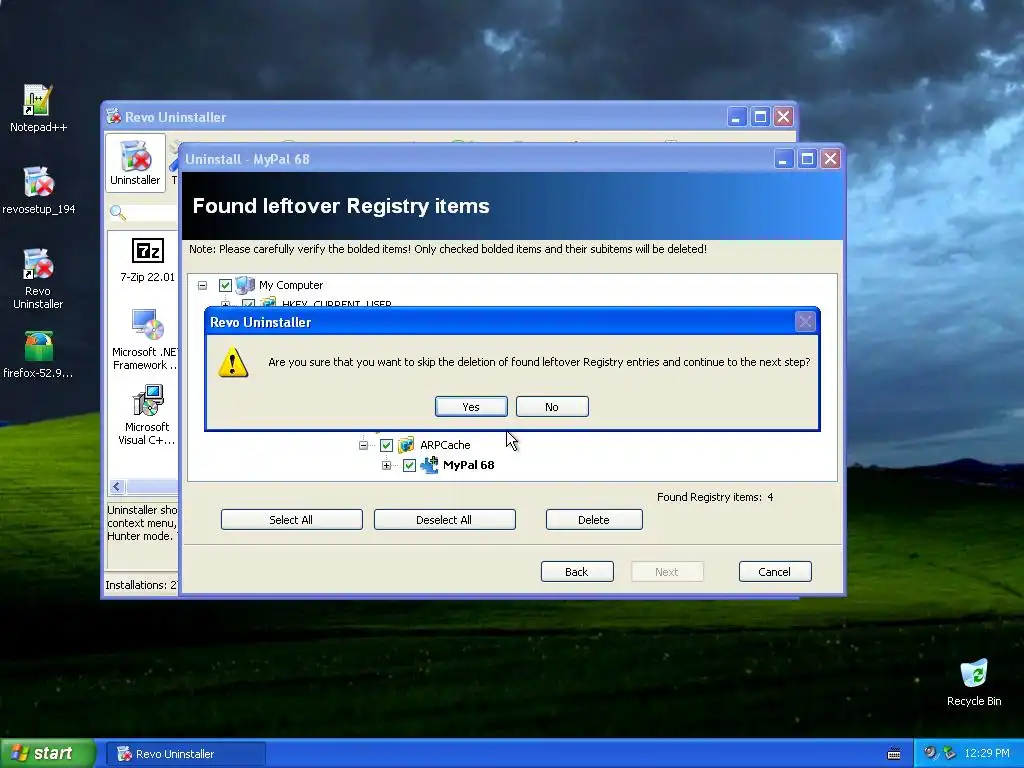The height and width of the screenshot is (768, 1024).
Task: Maximize the main Revo Uninstaller window
Action: coord(760,117)
